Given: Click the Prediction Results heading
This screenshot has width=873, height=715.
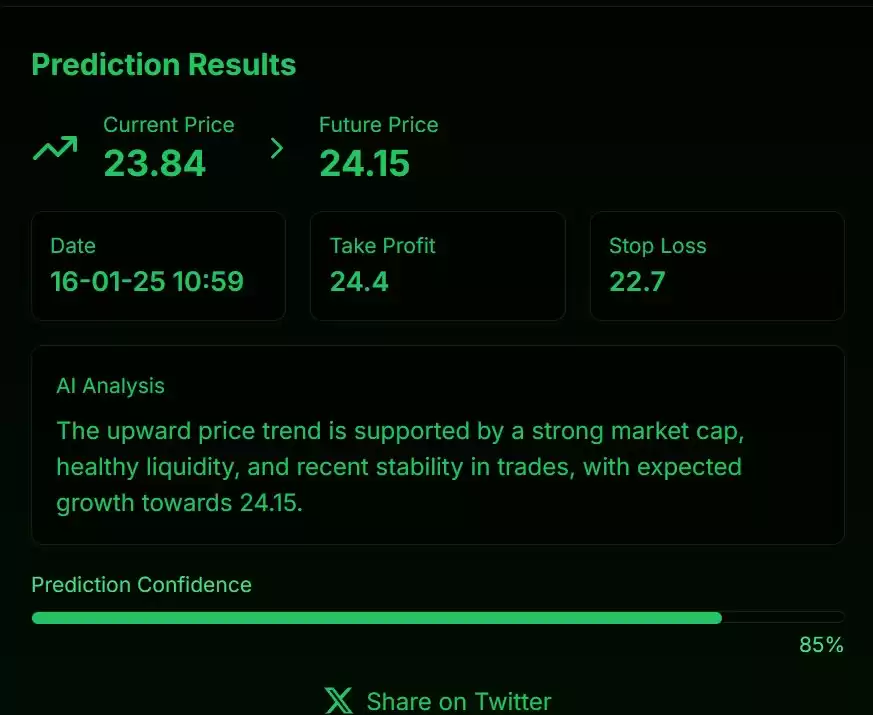Looking at the screenshot, I should 164,65.
